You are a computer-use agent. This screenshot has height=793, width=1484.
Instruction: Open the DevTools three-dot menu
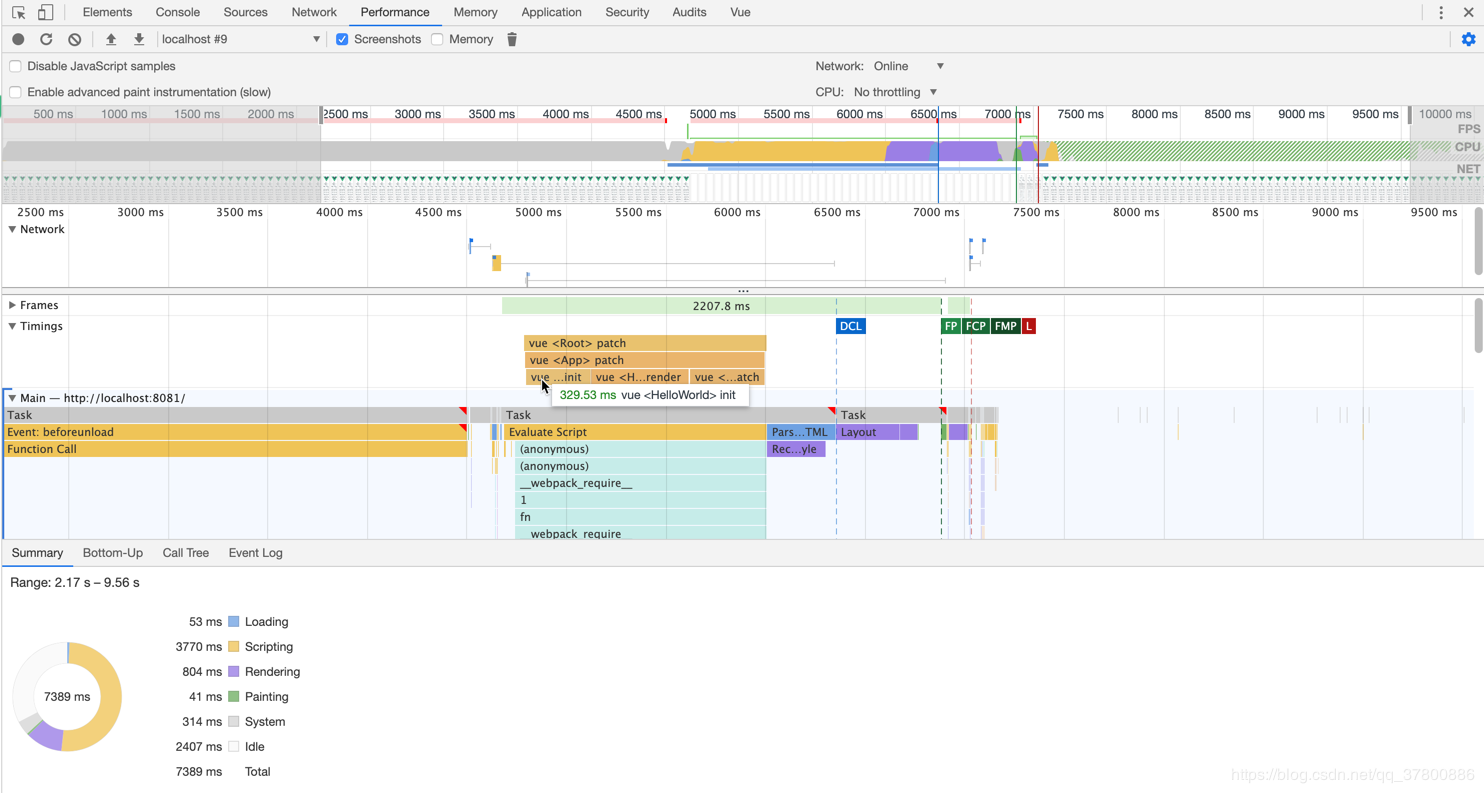1441,13
